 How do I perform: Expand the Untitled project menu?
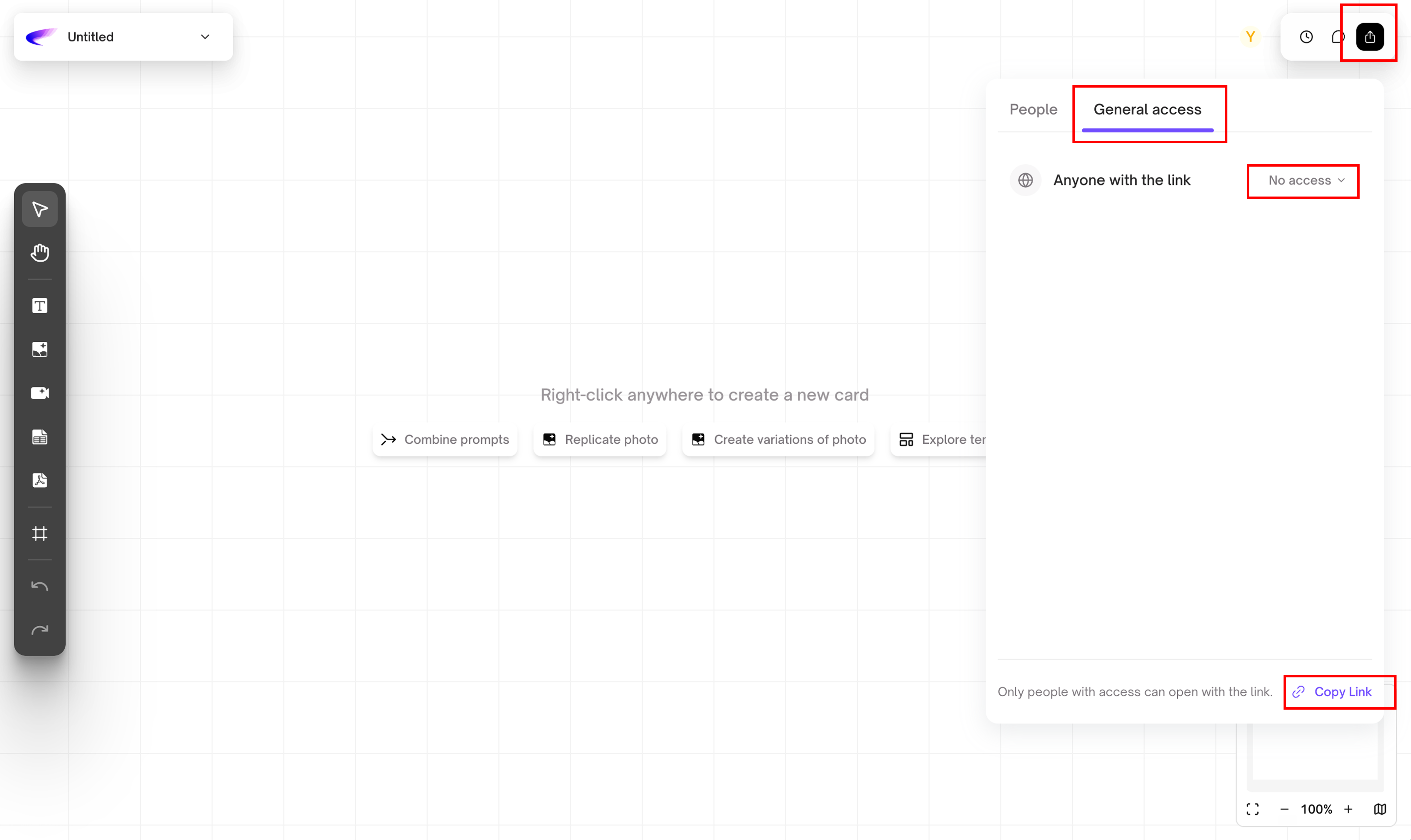[205, 37]
